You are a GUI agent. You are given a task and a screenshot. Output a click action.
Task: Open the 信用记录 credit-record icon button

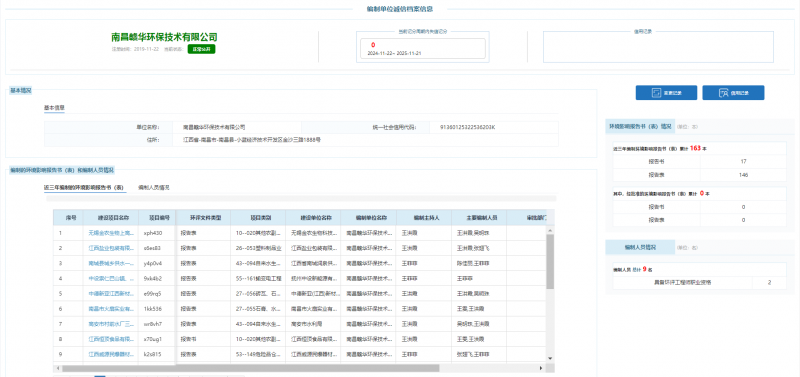pos(733,93)
